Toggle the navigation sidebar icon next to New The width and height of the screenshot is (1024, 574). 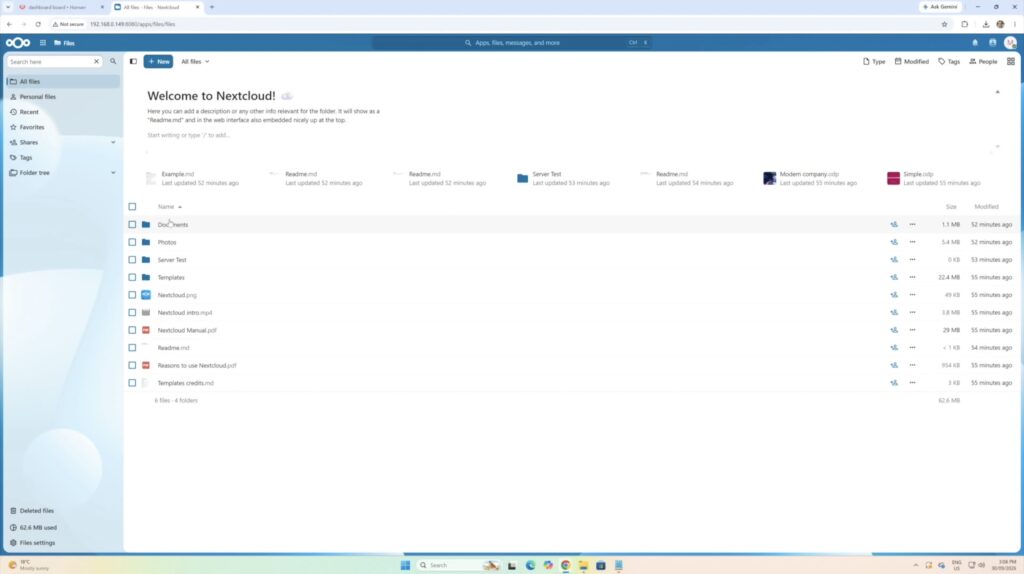pos(133,61)
